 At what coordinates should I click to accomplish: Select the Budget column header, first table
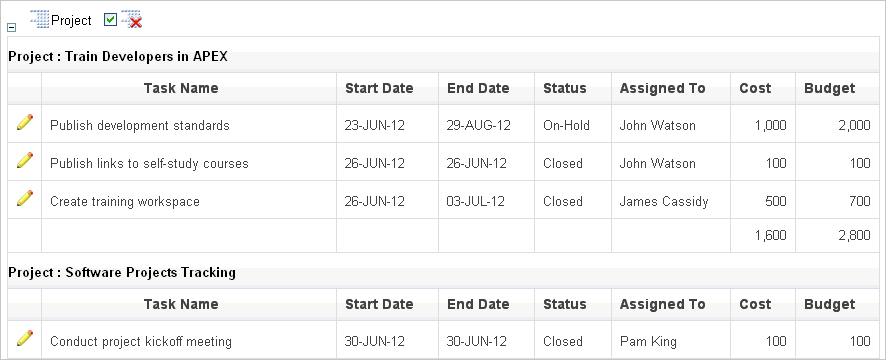click(829, 88)
